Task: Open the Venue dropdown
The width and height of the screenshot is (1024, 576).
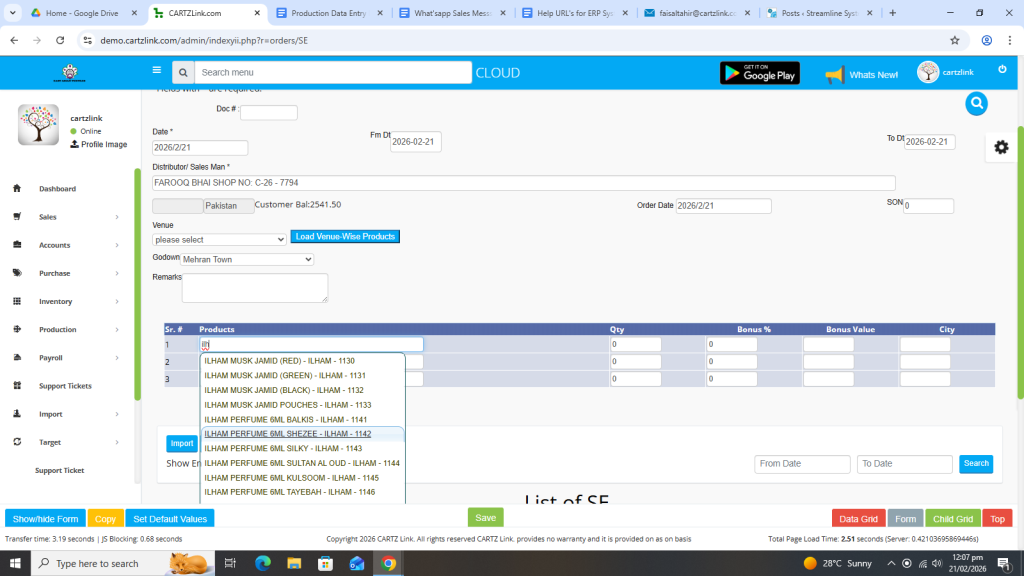Action: [x=219, y=240]
